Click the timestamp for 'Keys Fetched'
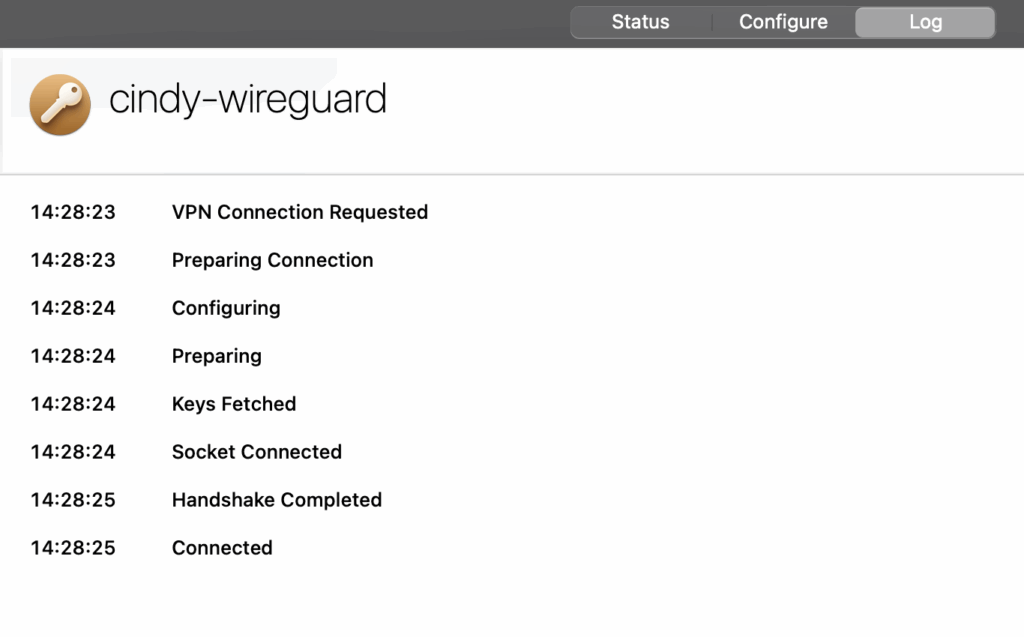The width and height of the screenshot is (1024, 637). pyautogui.click(x=73, y=404)
